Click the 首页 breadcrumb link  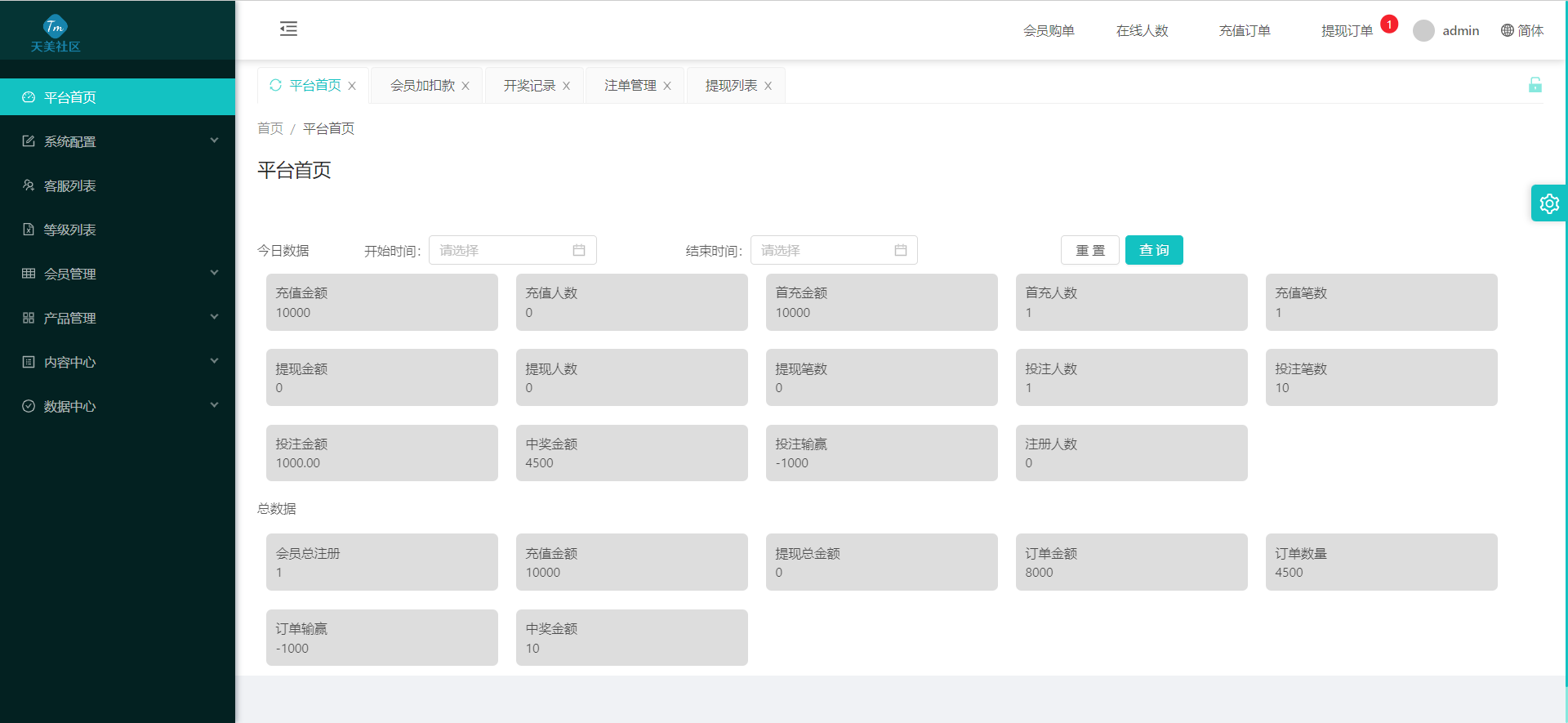270,128
